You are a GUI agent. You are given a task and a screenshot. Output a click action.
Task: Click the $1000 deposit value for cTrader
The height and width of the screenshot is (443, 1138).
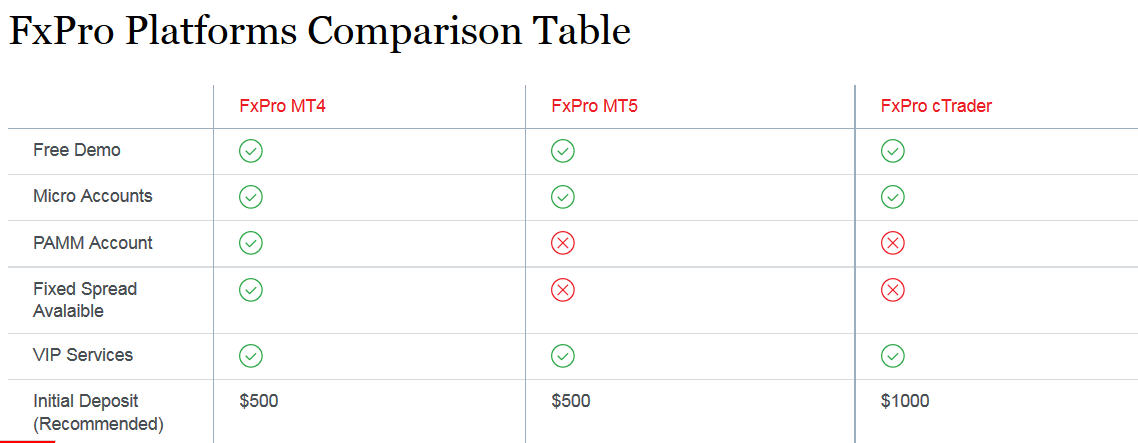click(904, 401)
